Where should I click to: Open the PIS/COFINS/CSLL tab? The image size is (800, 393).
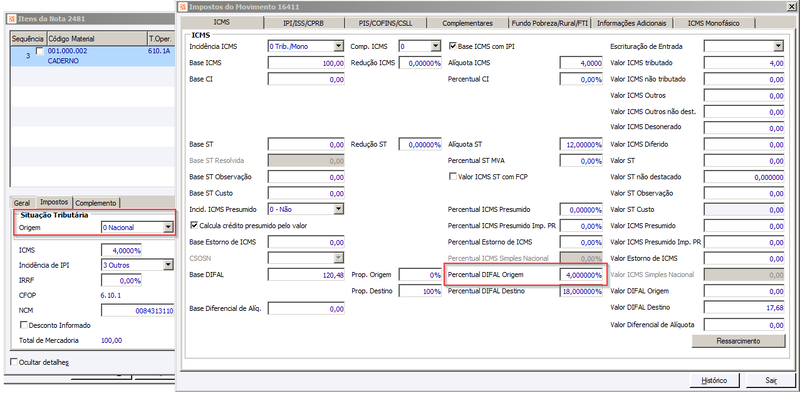[x=385, y=23]
